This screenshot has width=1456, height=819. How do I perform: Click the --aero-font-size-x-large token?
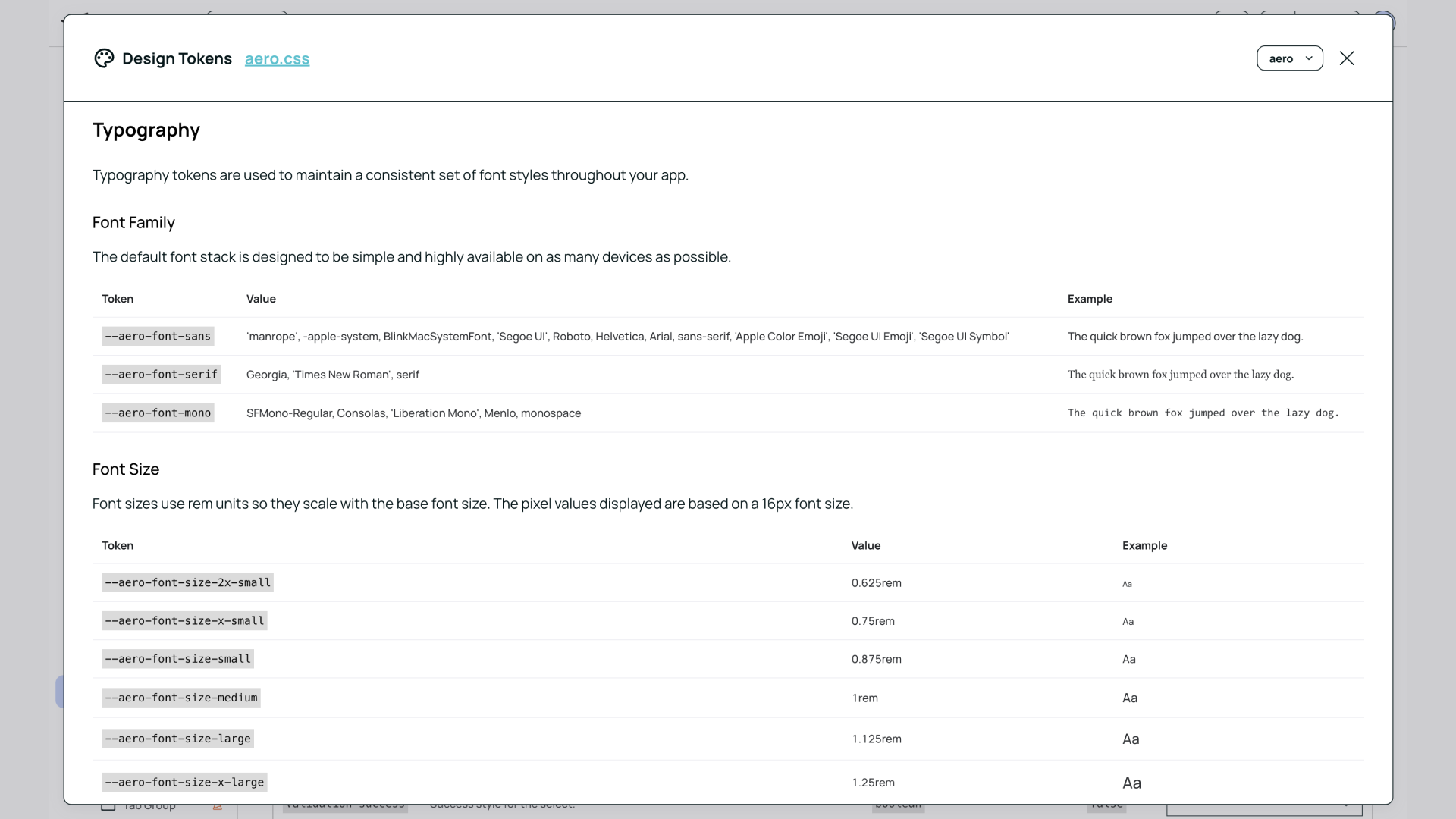click(x=184, y=783)
